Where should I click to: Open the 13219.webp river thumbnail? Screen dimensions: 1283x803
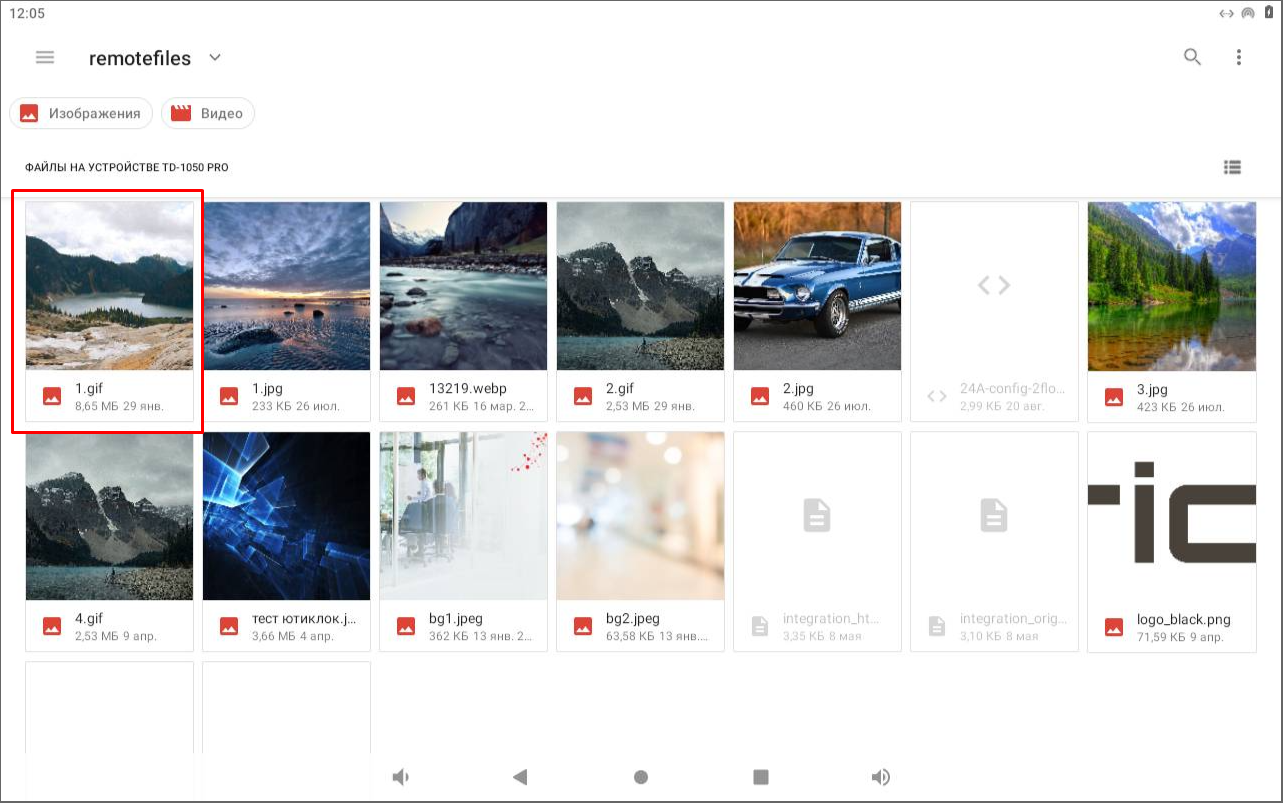464,286
